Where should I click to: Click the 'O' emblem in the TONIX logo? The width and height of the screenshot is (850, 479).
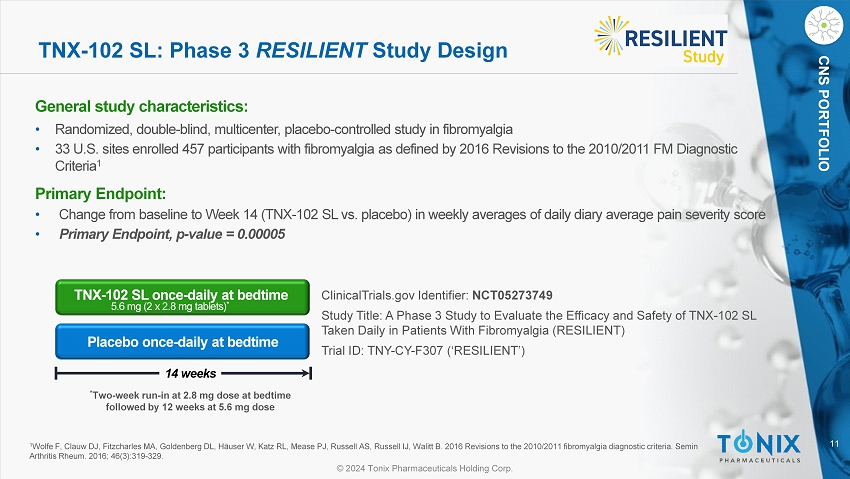coord(741,442)
